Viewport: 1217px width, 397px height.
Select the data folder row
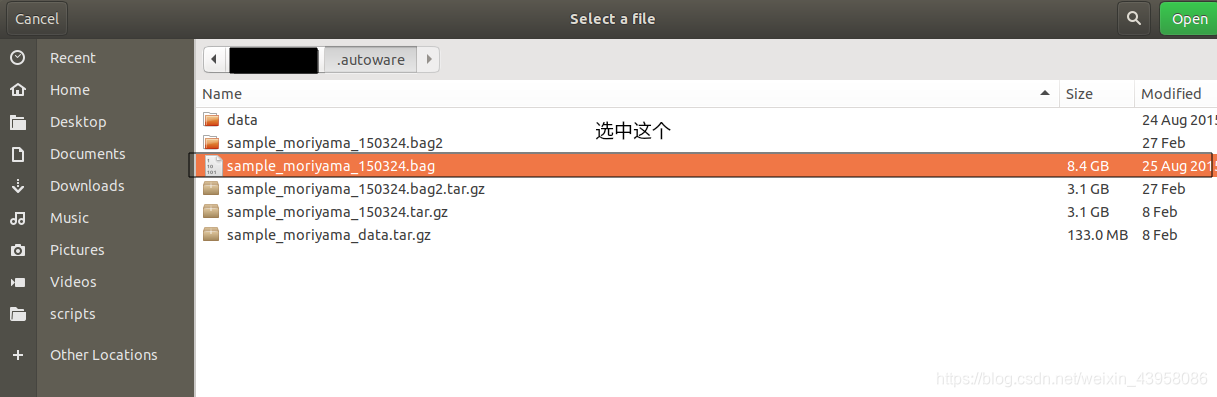coord(706,120)
